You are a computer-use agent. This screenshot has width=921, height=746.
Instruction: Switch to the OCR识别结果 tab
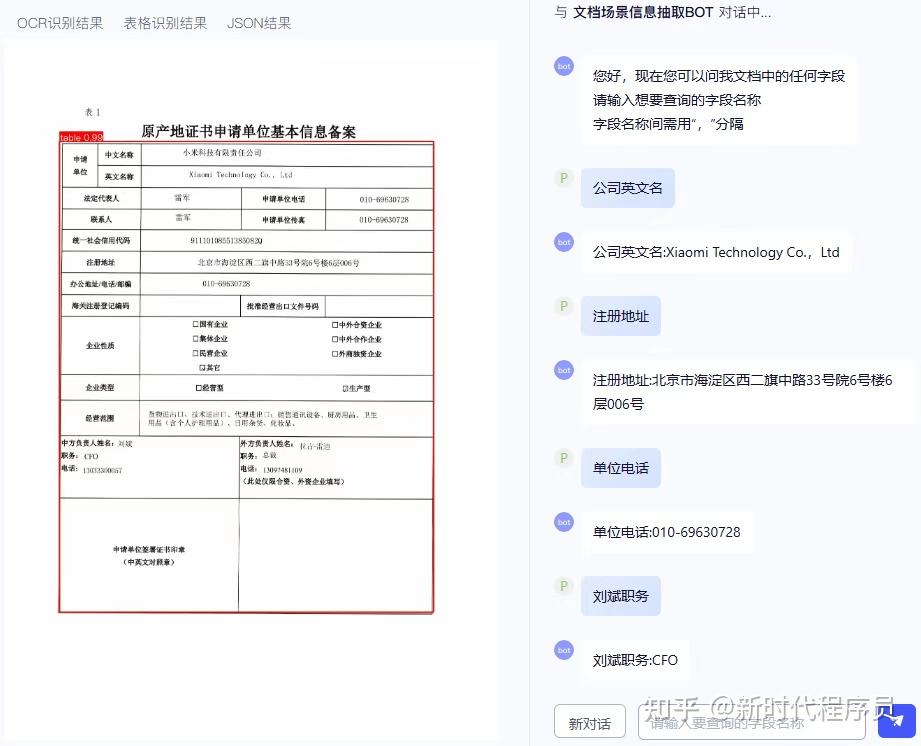(x=60, y=23)
